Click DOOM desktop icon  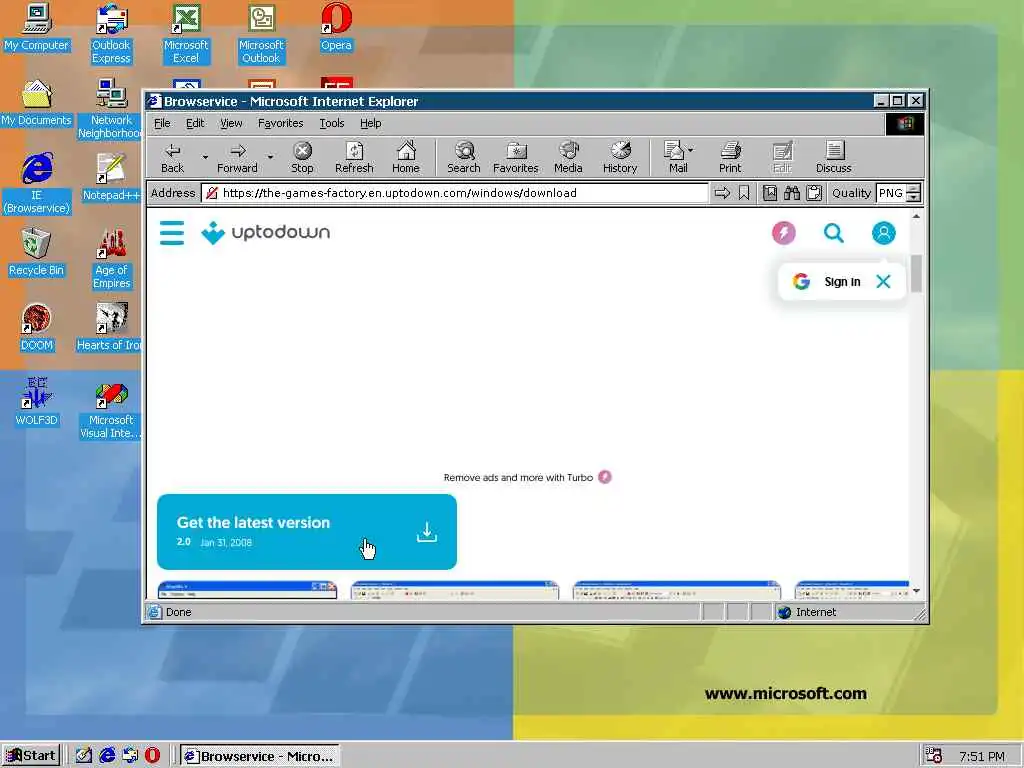pos(36,328)
